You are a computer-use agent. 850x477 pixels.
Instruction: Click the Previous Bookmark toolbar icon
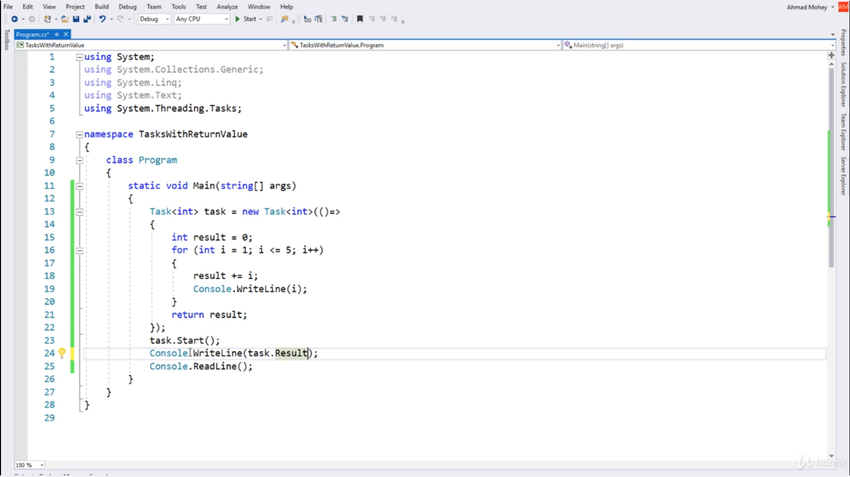372,19
